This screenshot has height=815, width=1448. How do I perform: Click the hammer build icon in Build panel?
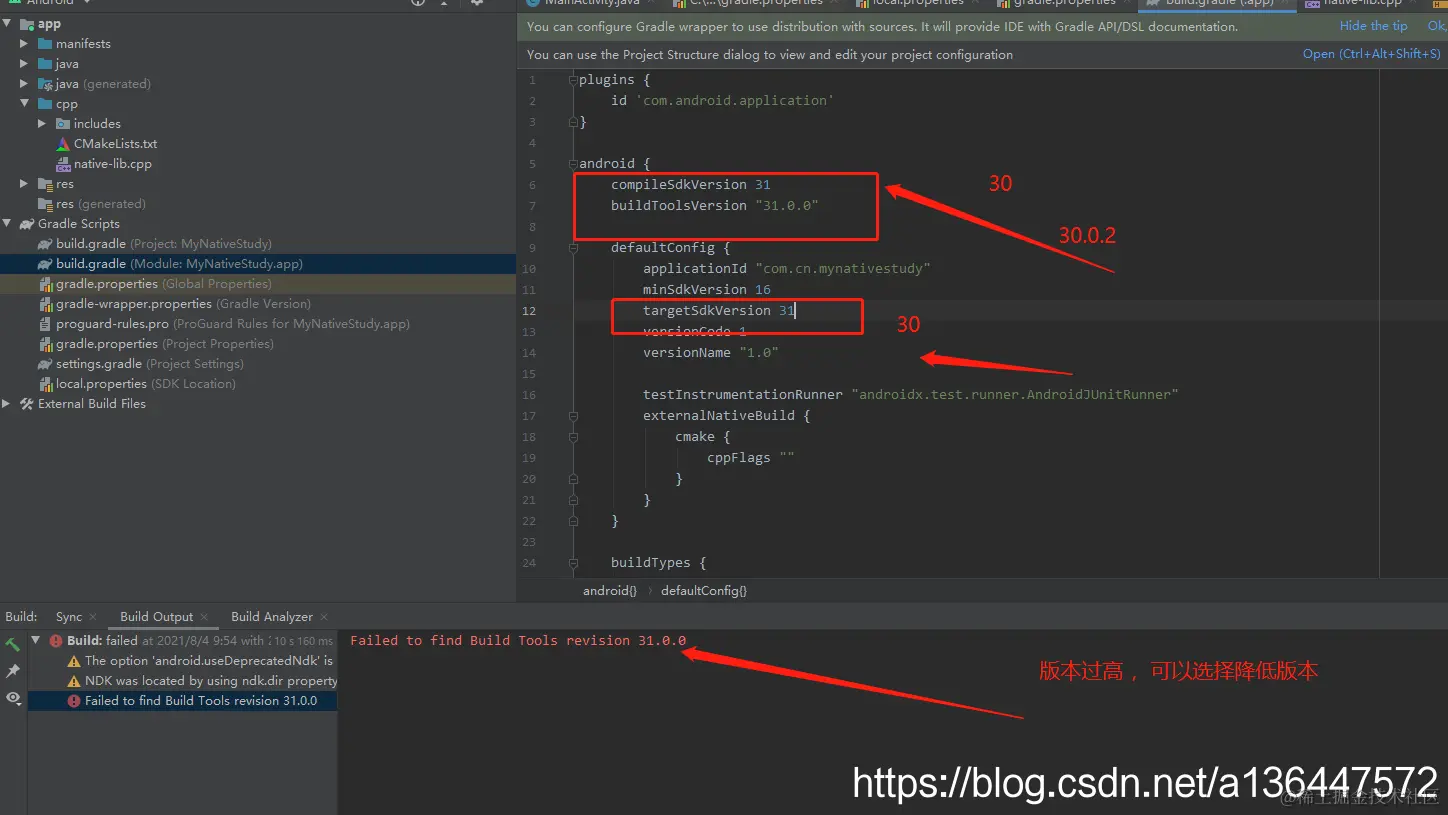point(12,644)
